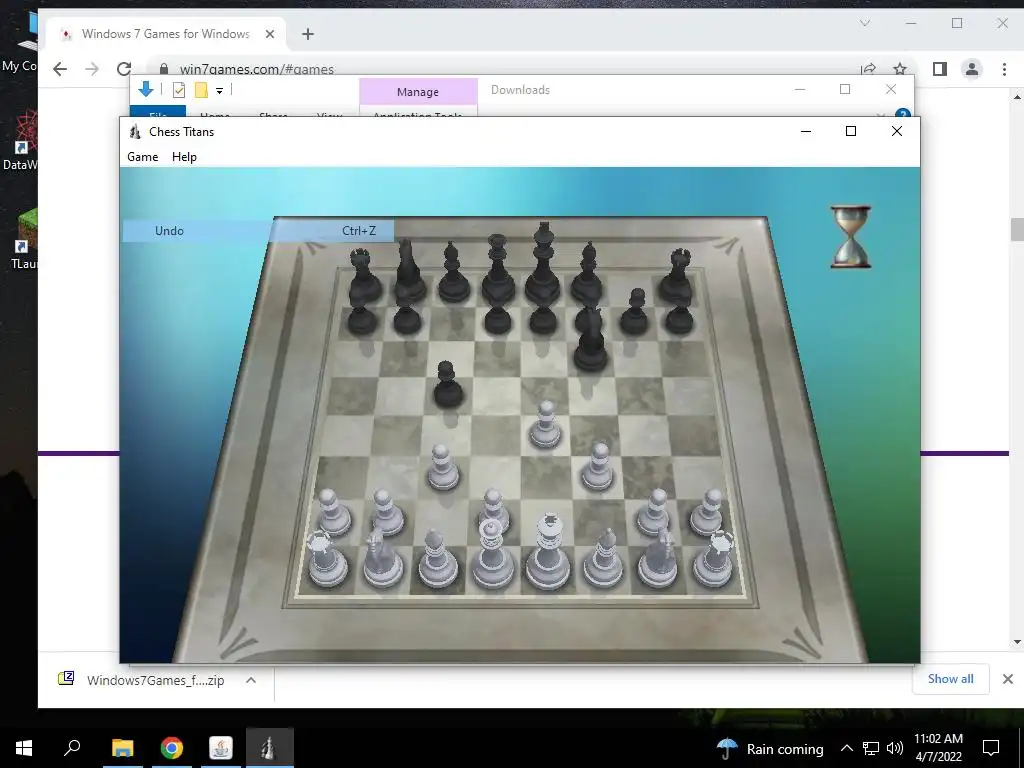Image resolution: width=1024 pixels, height=768 pixels.
Task: Open the Windows Start menu
Action: (x=24, y=748)
